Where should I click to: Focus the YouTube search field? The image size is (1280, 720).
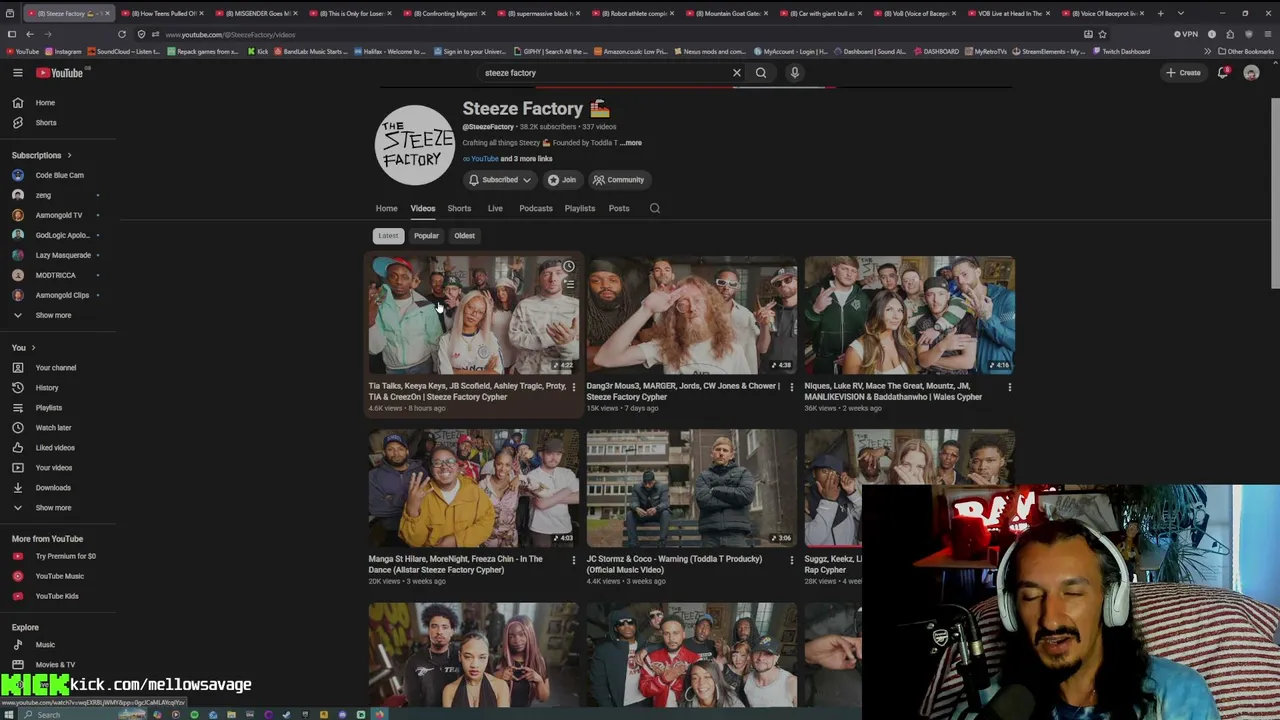[605, 73]
